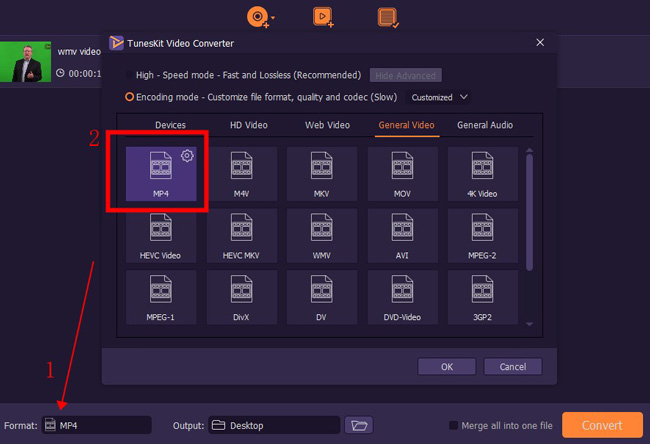
Task: Switch to the Devices tab
Action: tap(170, 125)
